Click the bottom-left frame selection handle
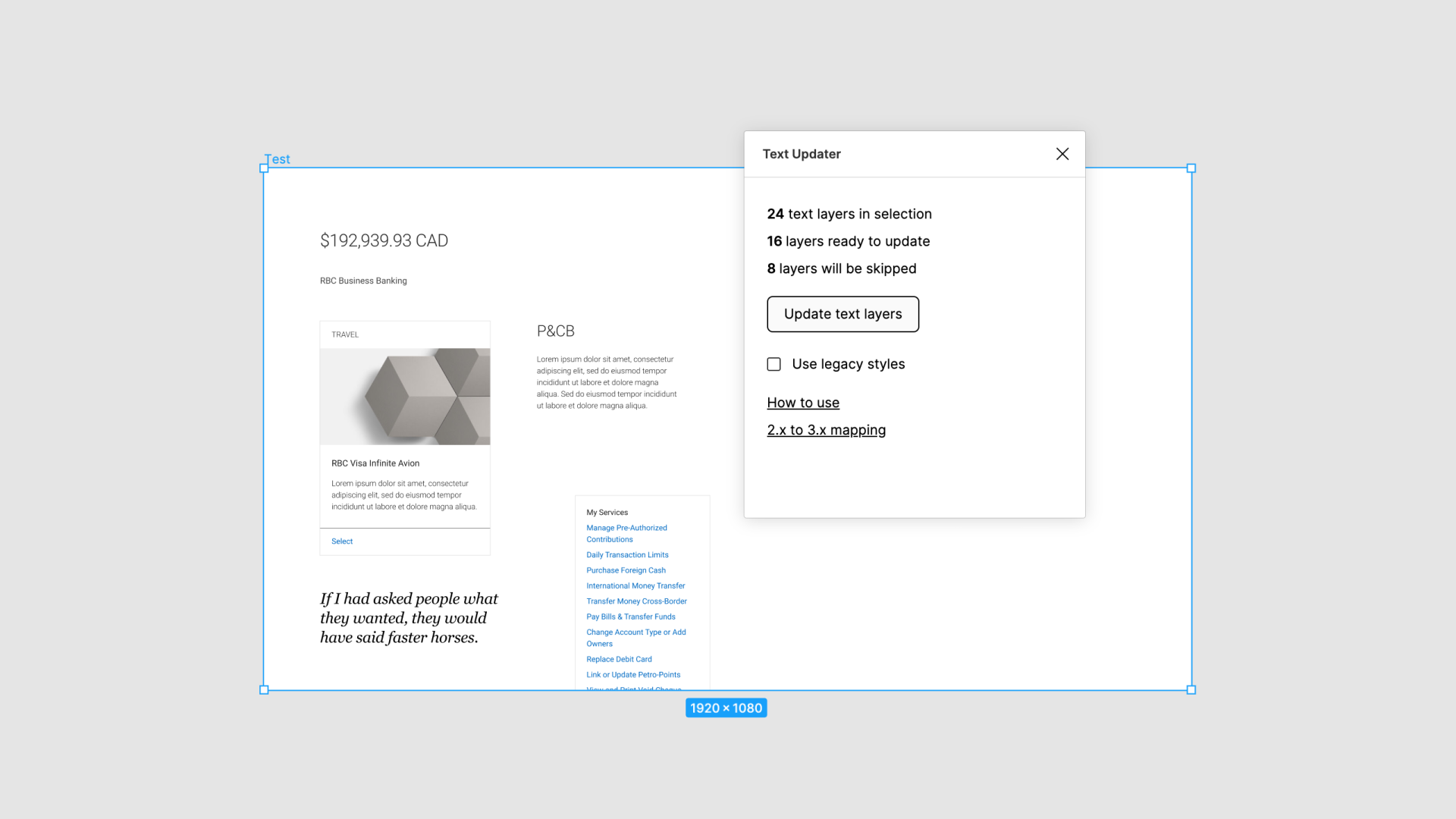The image size is (1456, 819). coord(264,690)
